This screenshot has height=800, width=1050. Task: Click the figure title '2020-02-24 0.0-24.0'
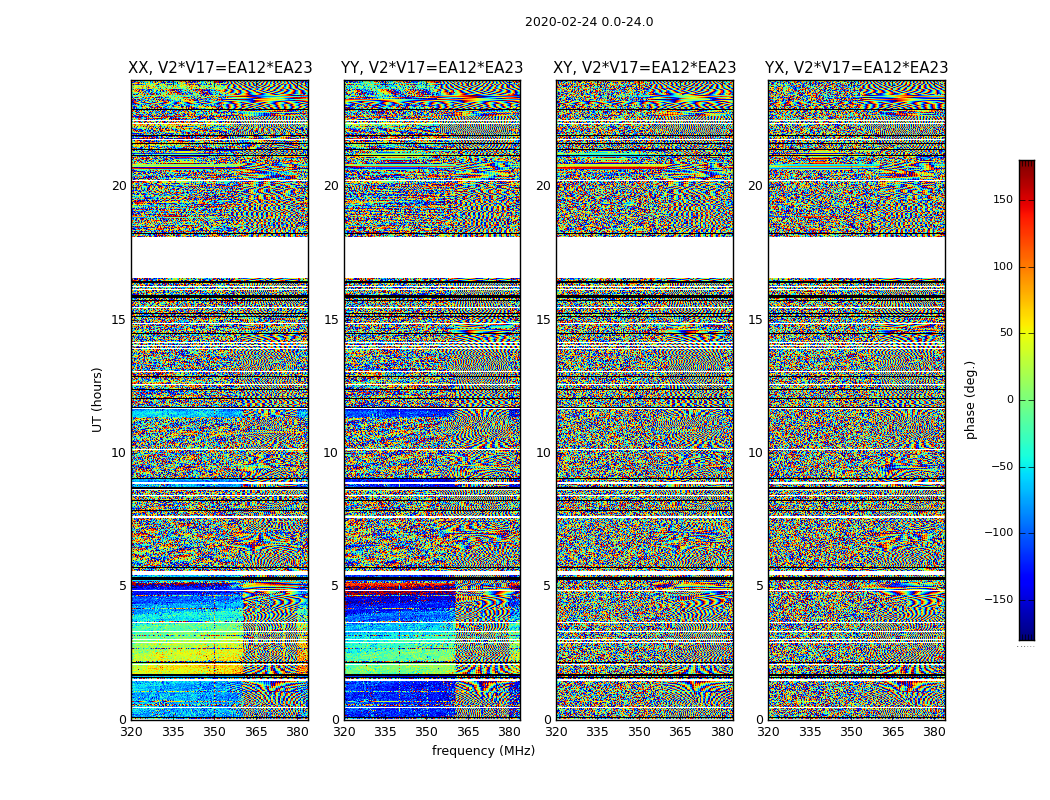point(589,22)
